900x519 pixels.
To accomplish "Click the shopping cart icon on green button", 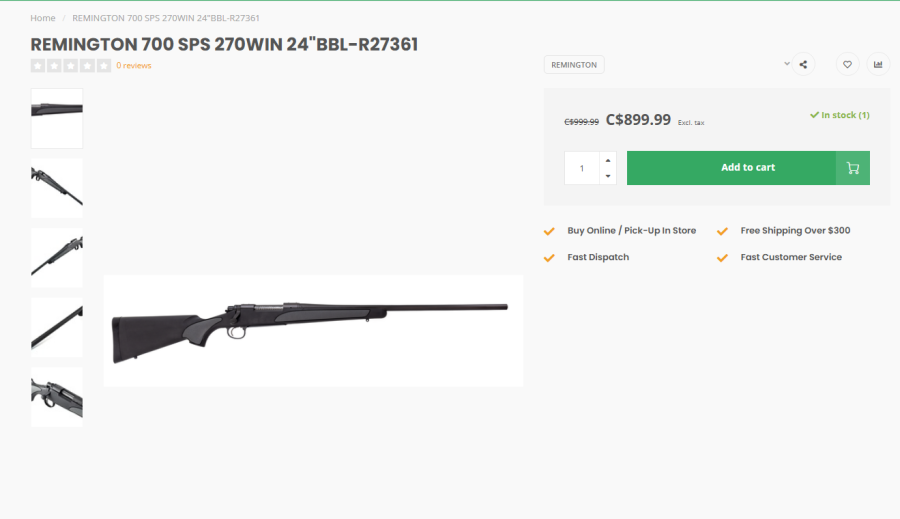I will coord(853,168).
